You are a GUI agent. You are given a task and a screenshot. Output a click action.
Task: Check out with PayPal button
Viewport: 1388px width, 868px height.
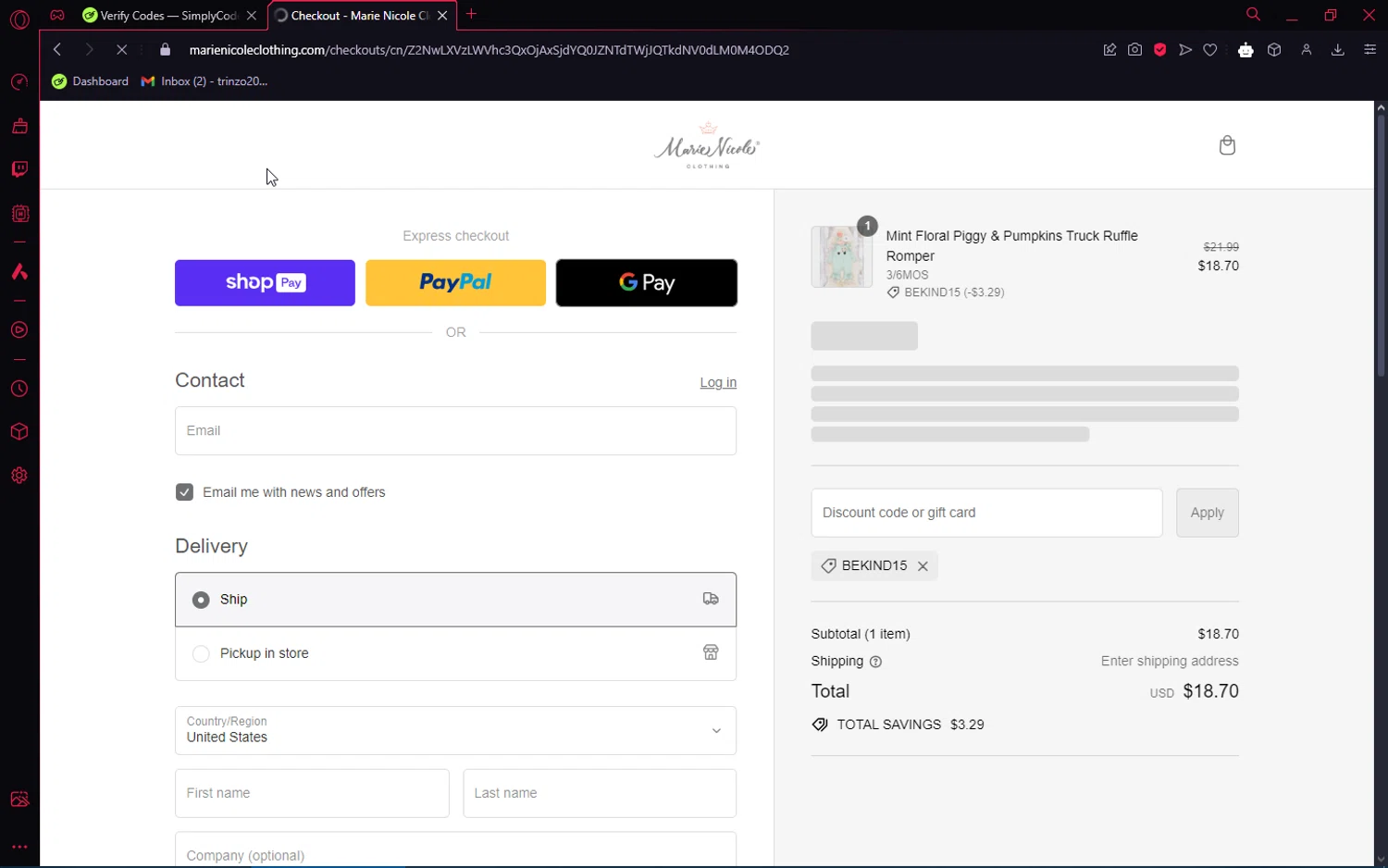(455, 283)
